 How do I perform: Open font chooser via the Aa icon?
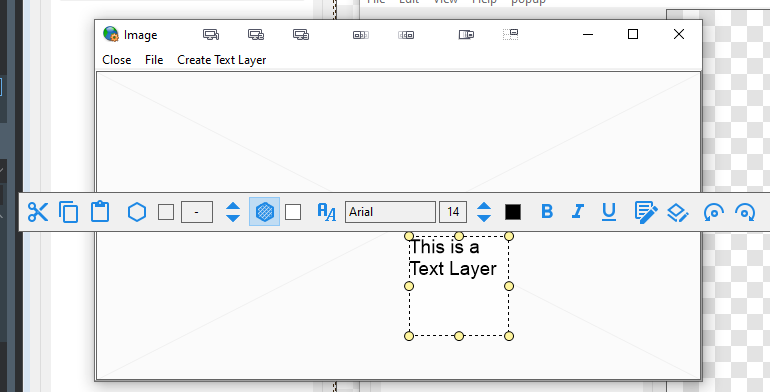[x=327, y=212]
